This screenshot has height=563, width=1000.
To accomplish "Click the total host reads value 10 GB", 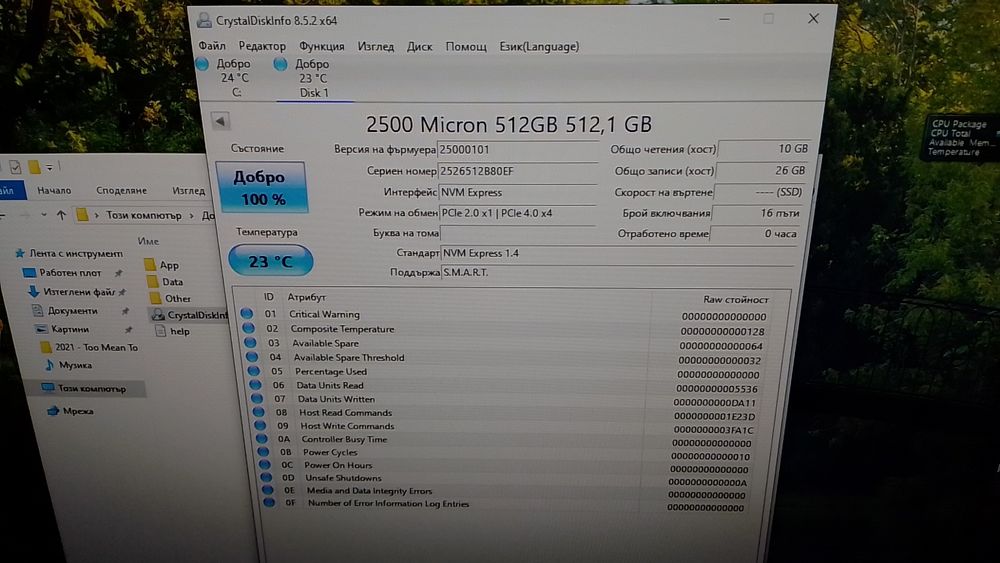I will click(x=764, y=149).
